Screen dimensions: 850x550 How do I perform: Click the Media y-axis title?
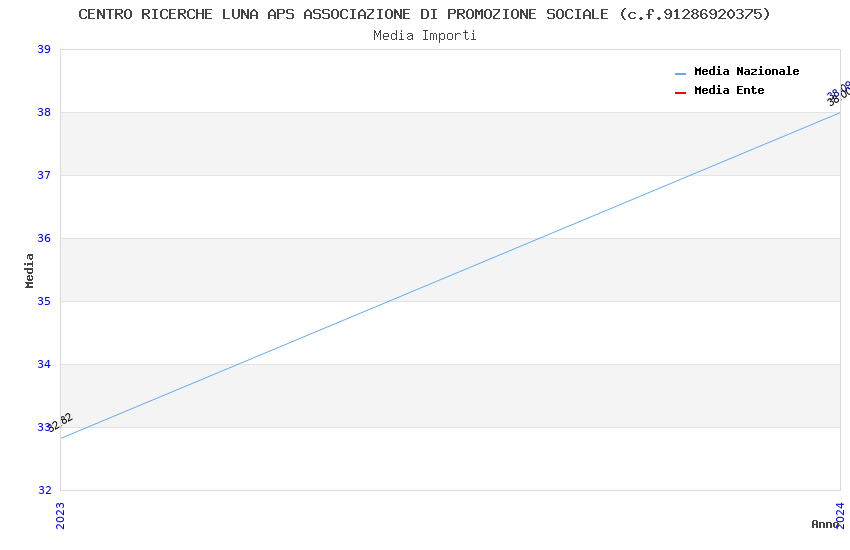point(29,270)
